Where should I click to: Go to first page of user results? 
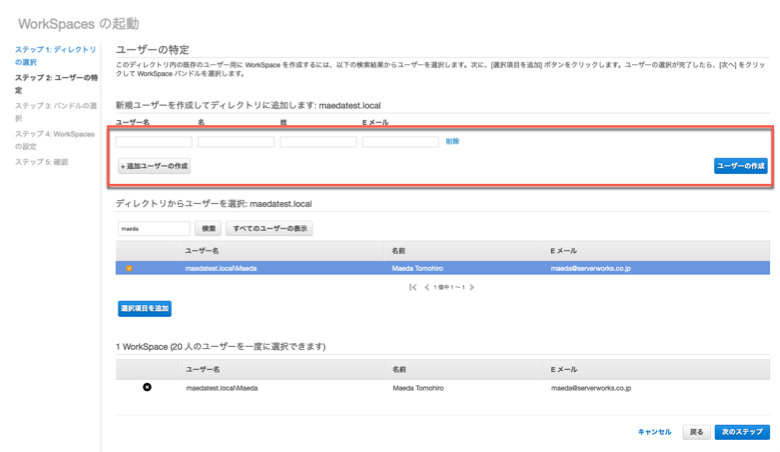tap(413, 287)
